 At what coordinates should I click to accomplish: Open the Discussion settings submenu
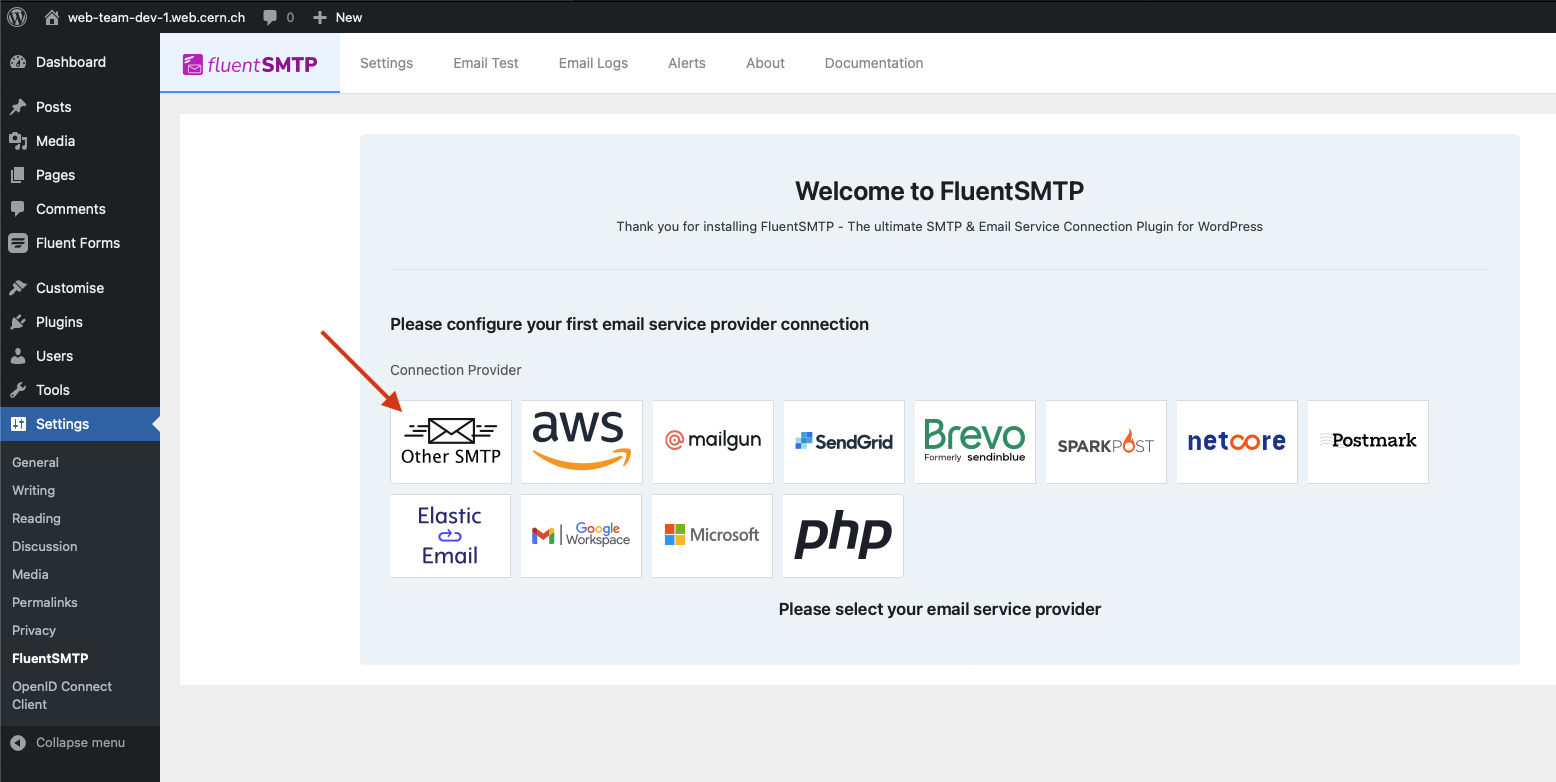pyautogui.click(x=45, y=546)
